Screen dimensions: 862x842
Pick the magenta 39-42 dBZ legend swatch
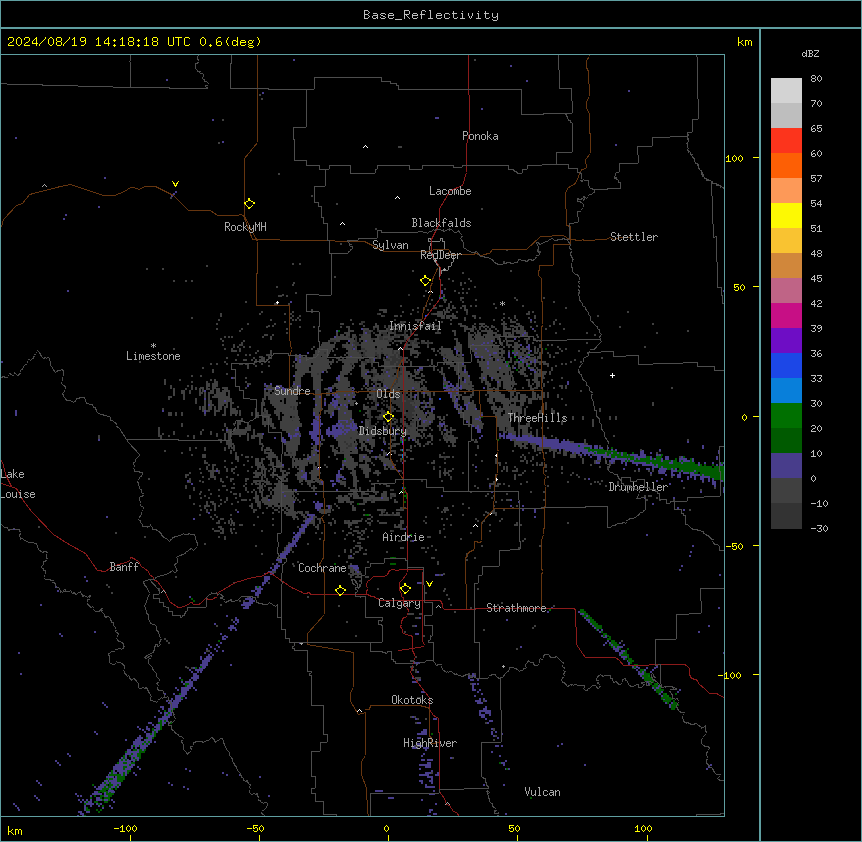[786, 315]
